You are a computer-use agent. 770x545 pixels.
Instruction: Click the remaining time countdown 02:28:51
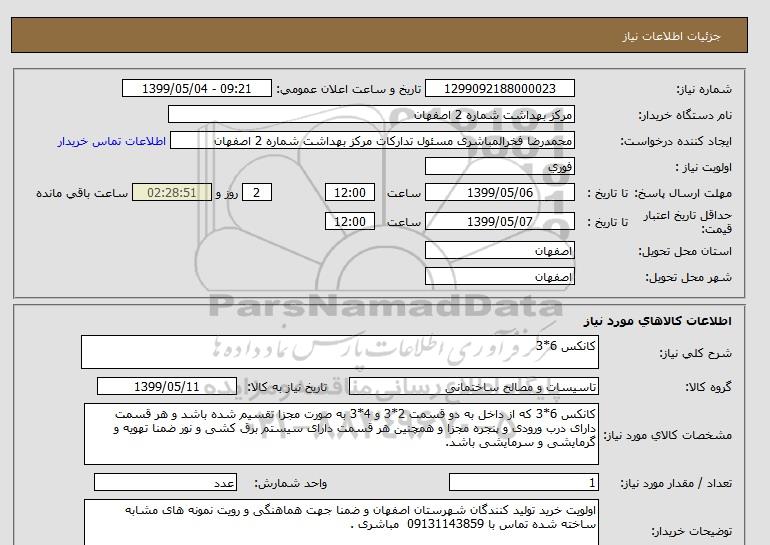(172, 193)
